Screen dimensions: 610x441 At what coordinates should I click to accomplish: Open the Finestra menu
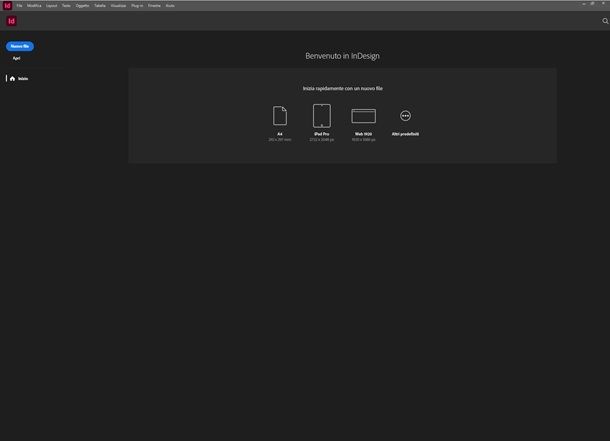(x=154, y=5)
